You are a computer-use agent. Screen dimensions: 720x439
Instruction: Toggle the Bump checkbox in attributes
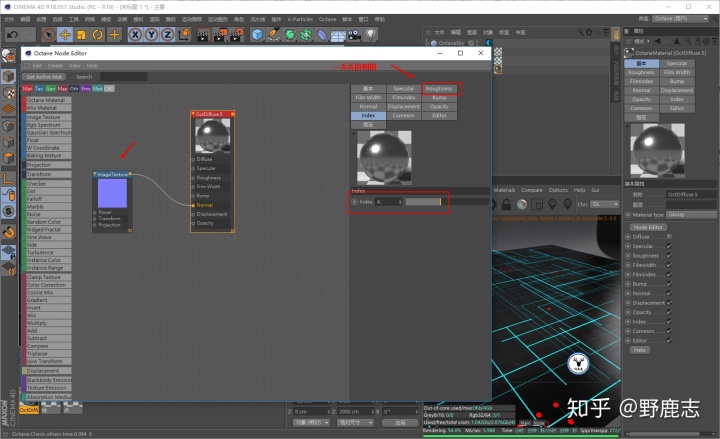tap(669, 284)
